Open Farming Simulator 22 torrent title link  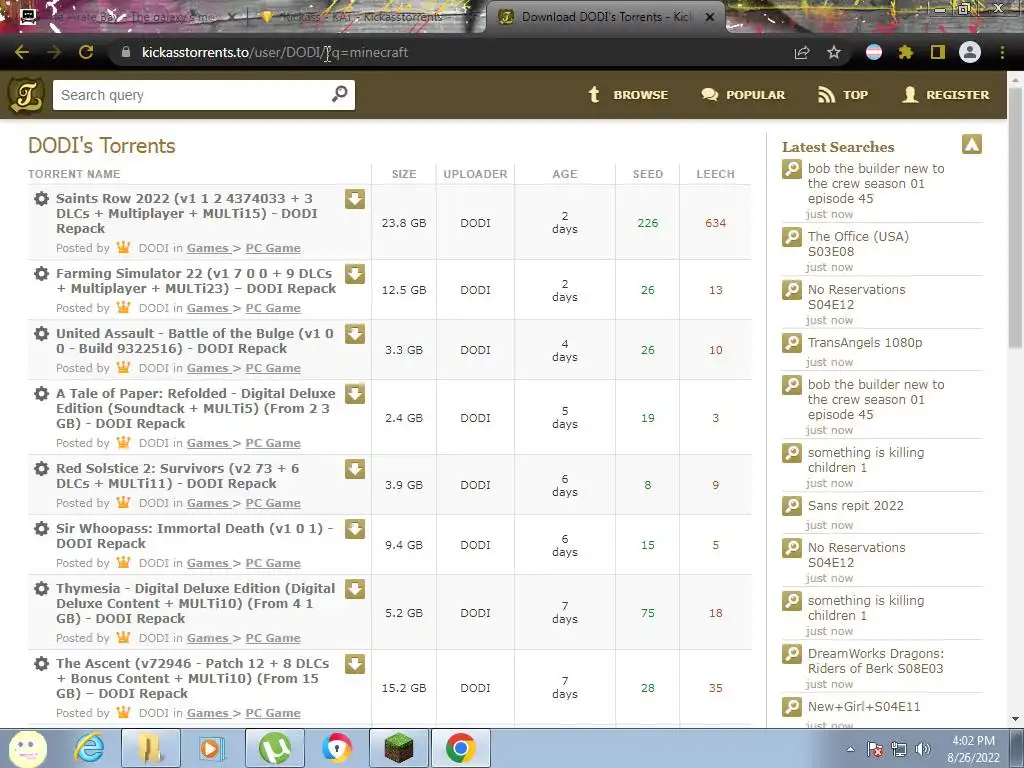[x=196, y=281]
